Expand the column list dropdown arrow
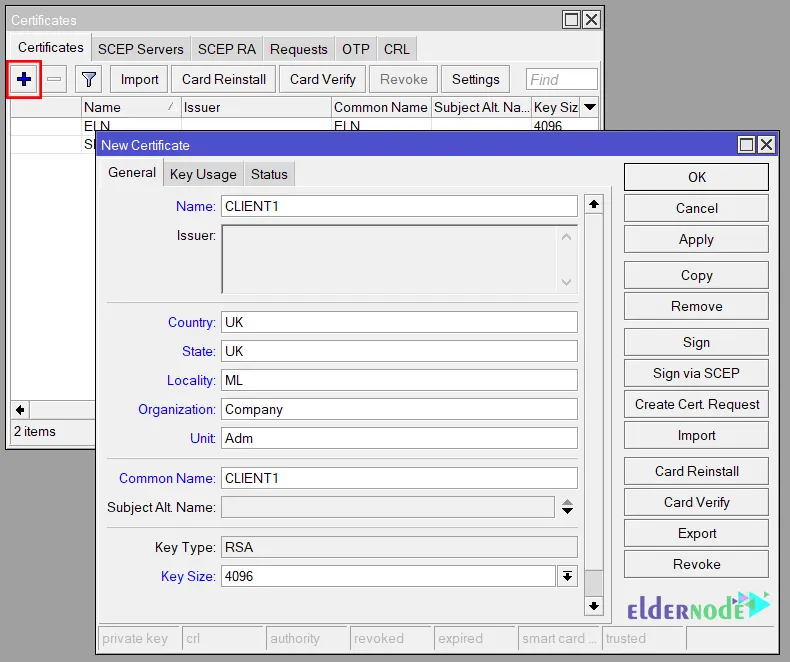 point(590,107)
